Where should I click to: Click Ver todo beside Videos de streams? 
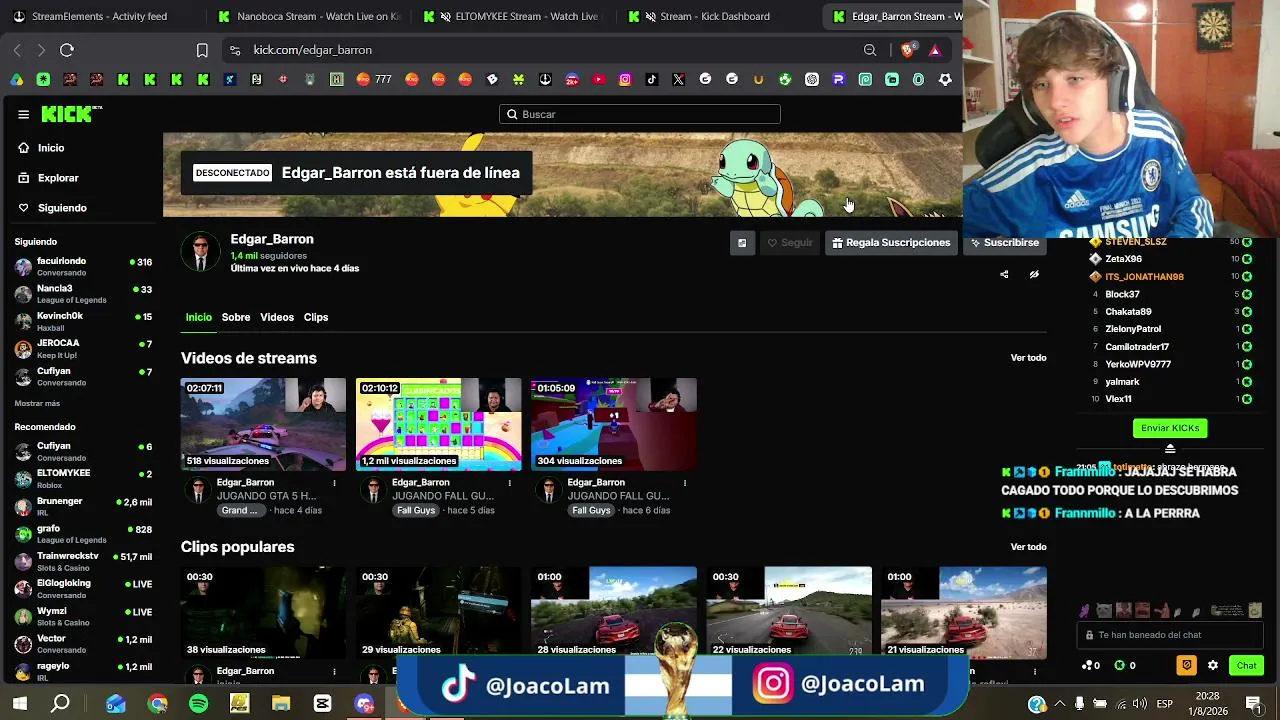tap(1028, 358)
